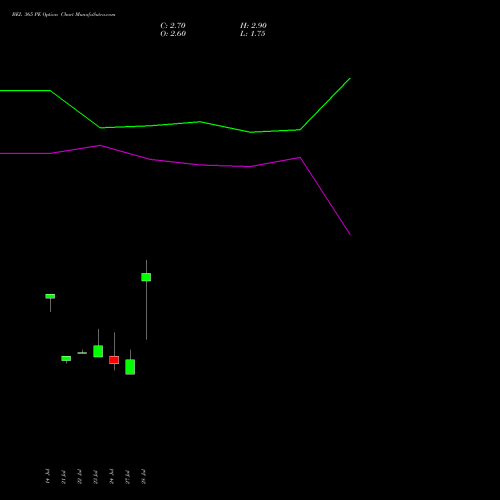Click the leftmost date axis label
The height and width of the screenshot is (500, 500).
[x=47, y=477]
